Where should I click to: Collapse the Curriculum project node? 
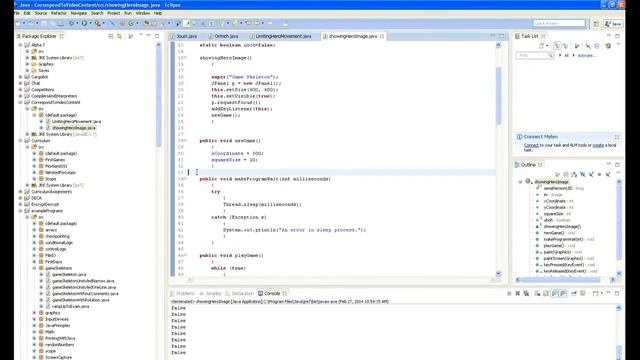20,140
